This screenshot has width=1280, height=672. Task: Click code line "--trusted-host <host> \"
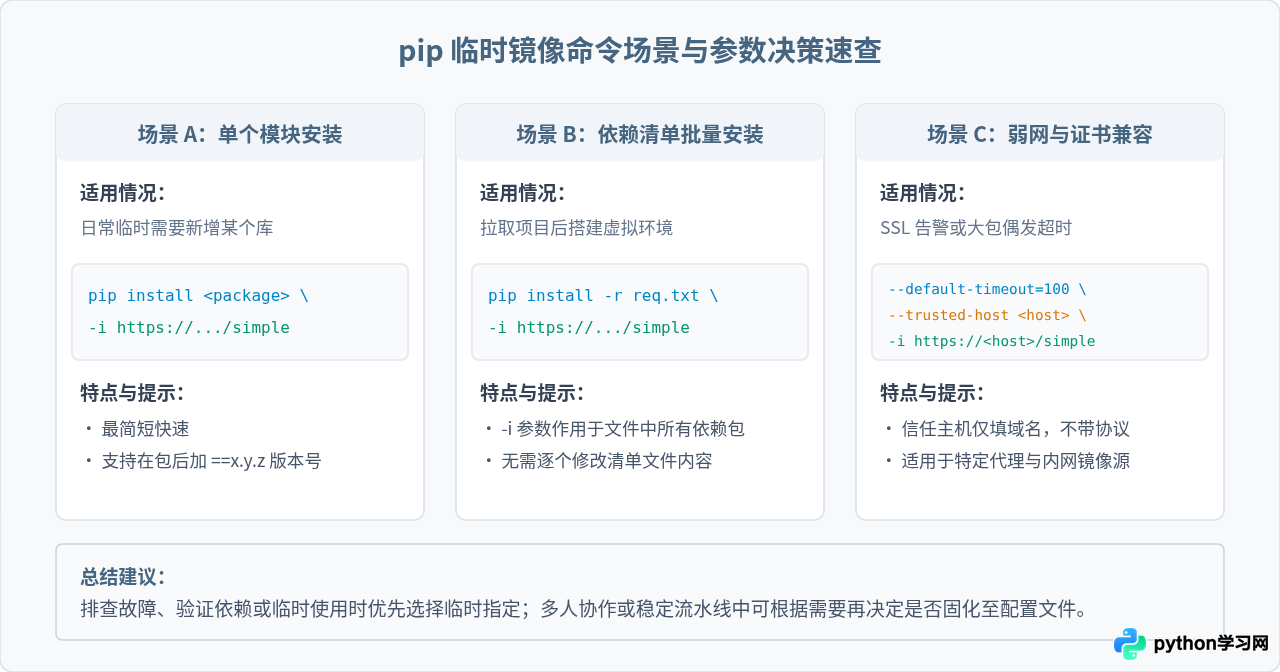click(987, 315)
